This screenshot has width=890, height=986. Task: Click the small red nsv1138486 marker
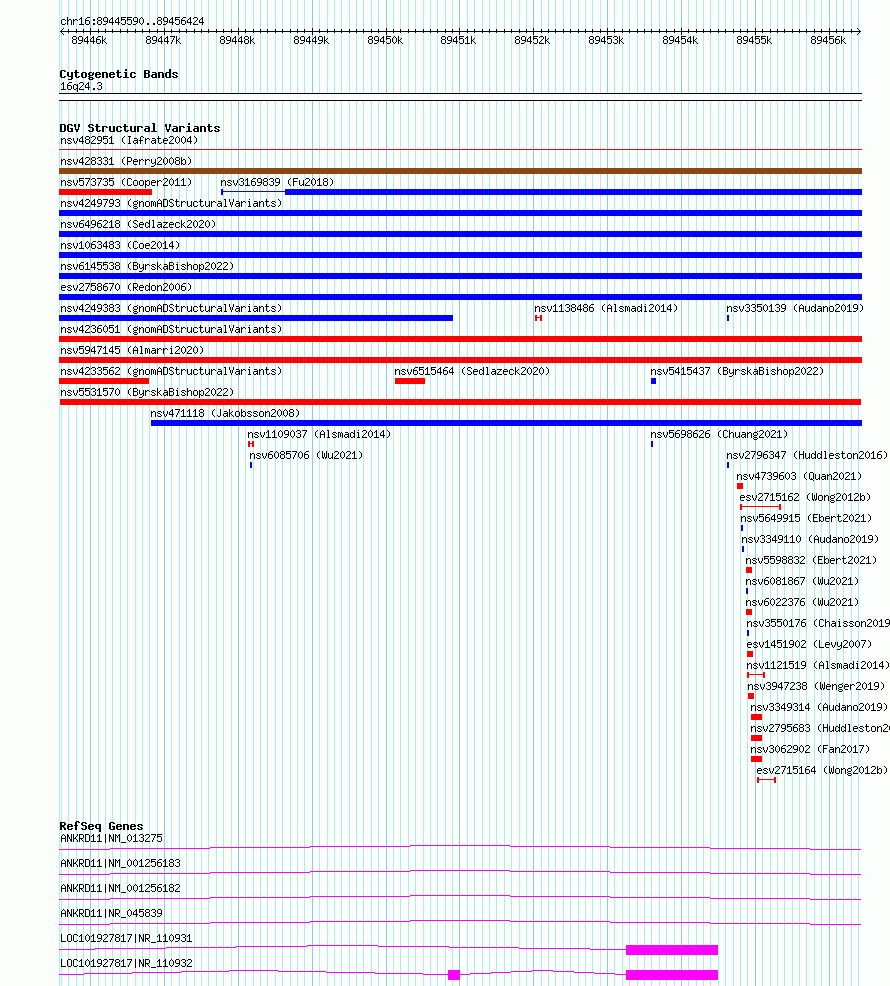[538, 318]
